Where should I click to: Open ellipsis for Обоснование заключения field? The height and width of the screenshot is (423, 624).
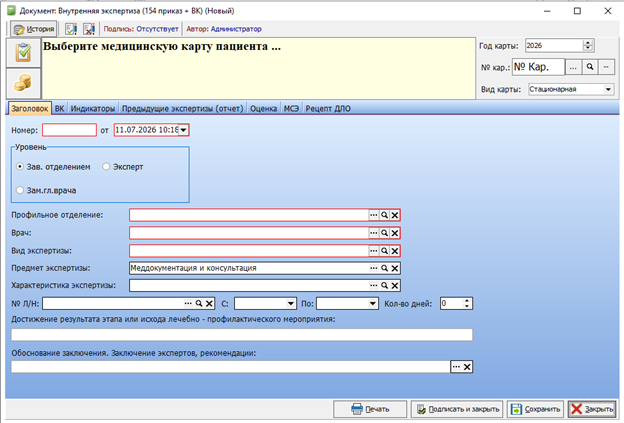coord(456,367)
